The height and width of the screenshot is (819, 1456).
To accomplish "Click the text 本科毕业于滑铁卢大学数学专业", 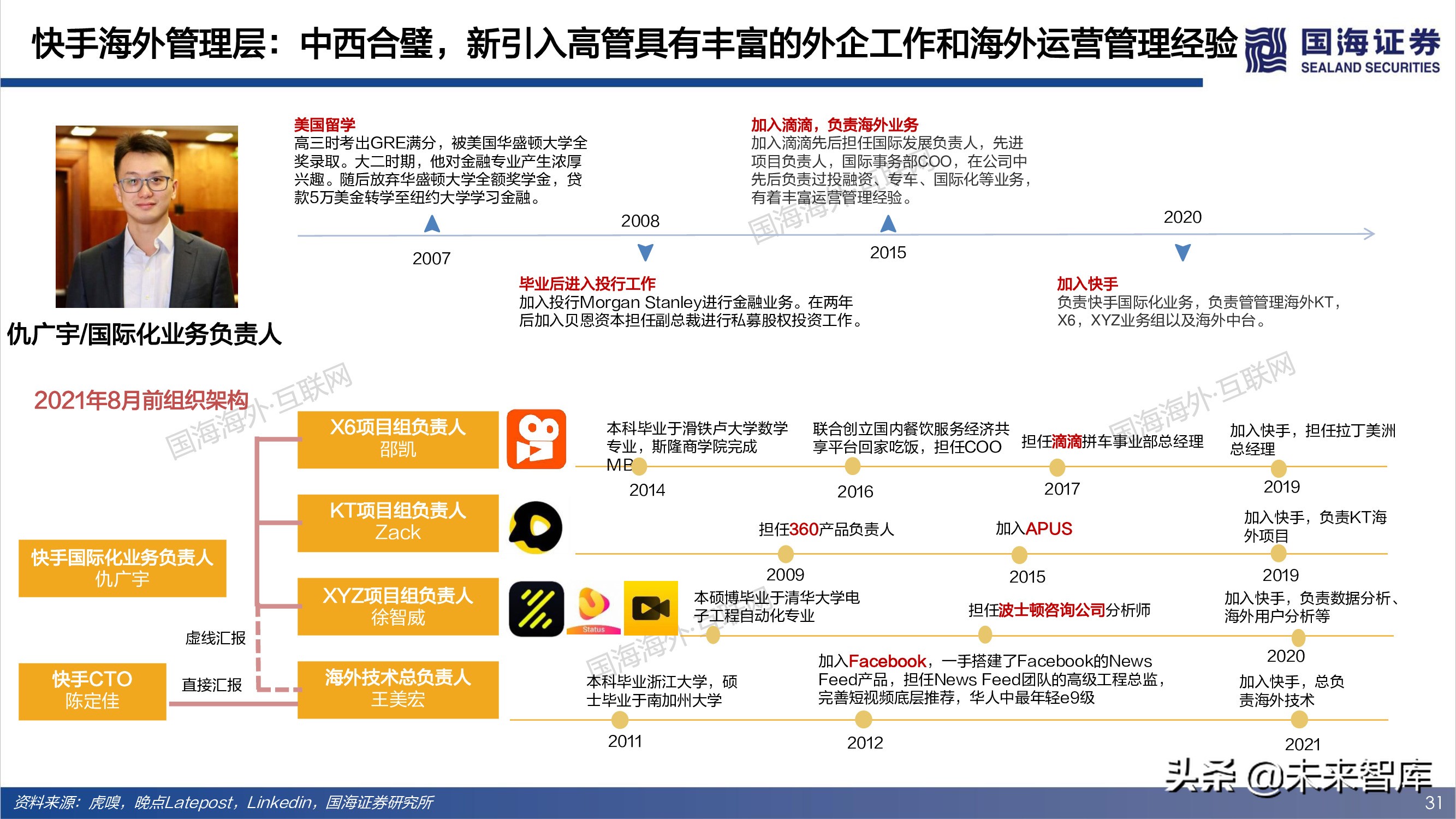I will coord(697,446).
